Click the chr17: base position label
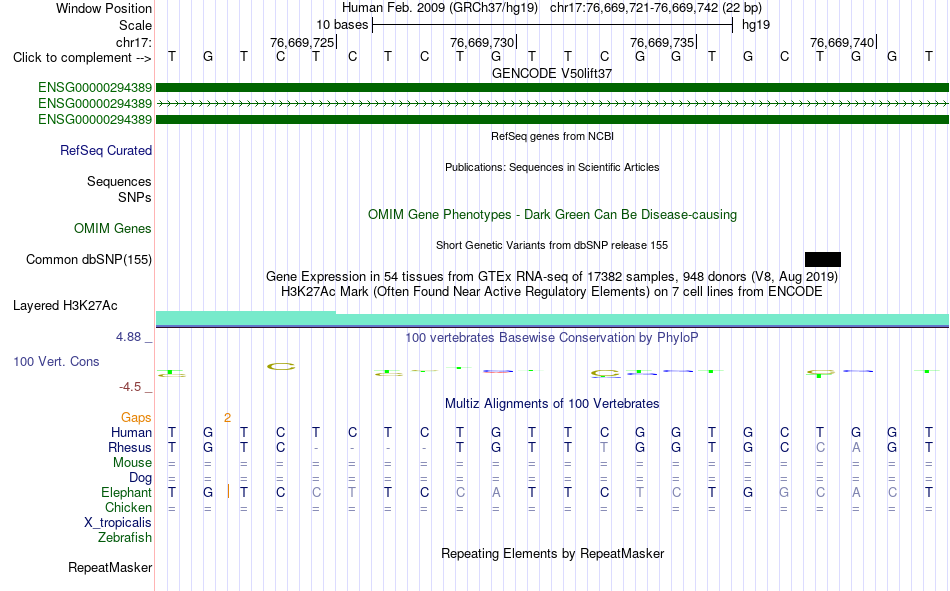 coord(134,42)
